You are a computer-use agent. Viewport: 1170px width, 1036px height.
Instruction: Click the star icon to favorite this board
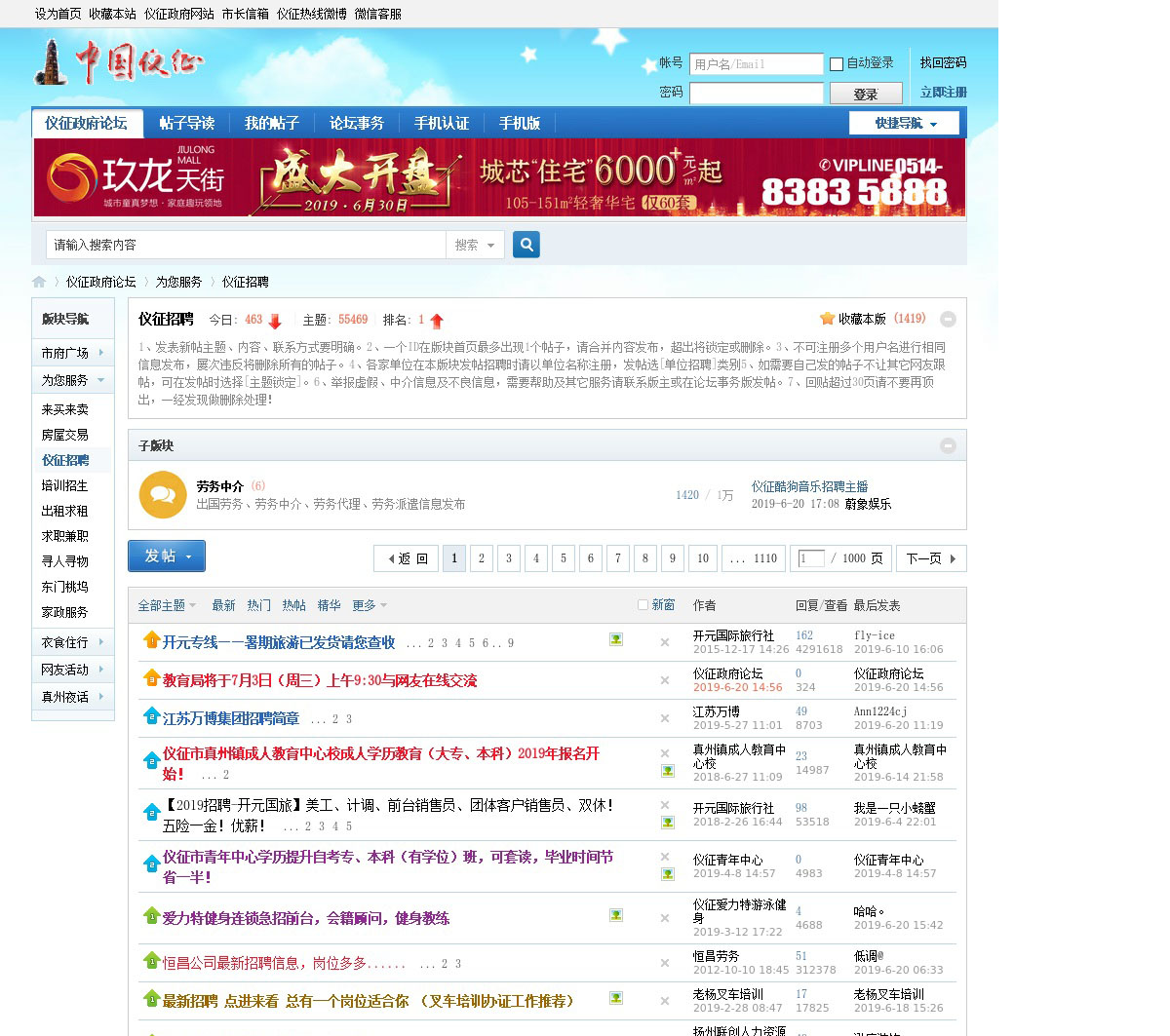(x=827, y=319)
